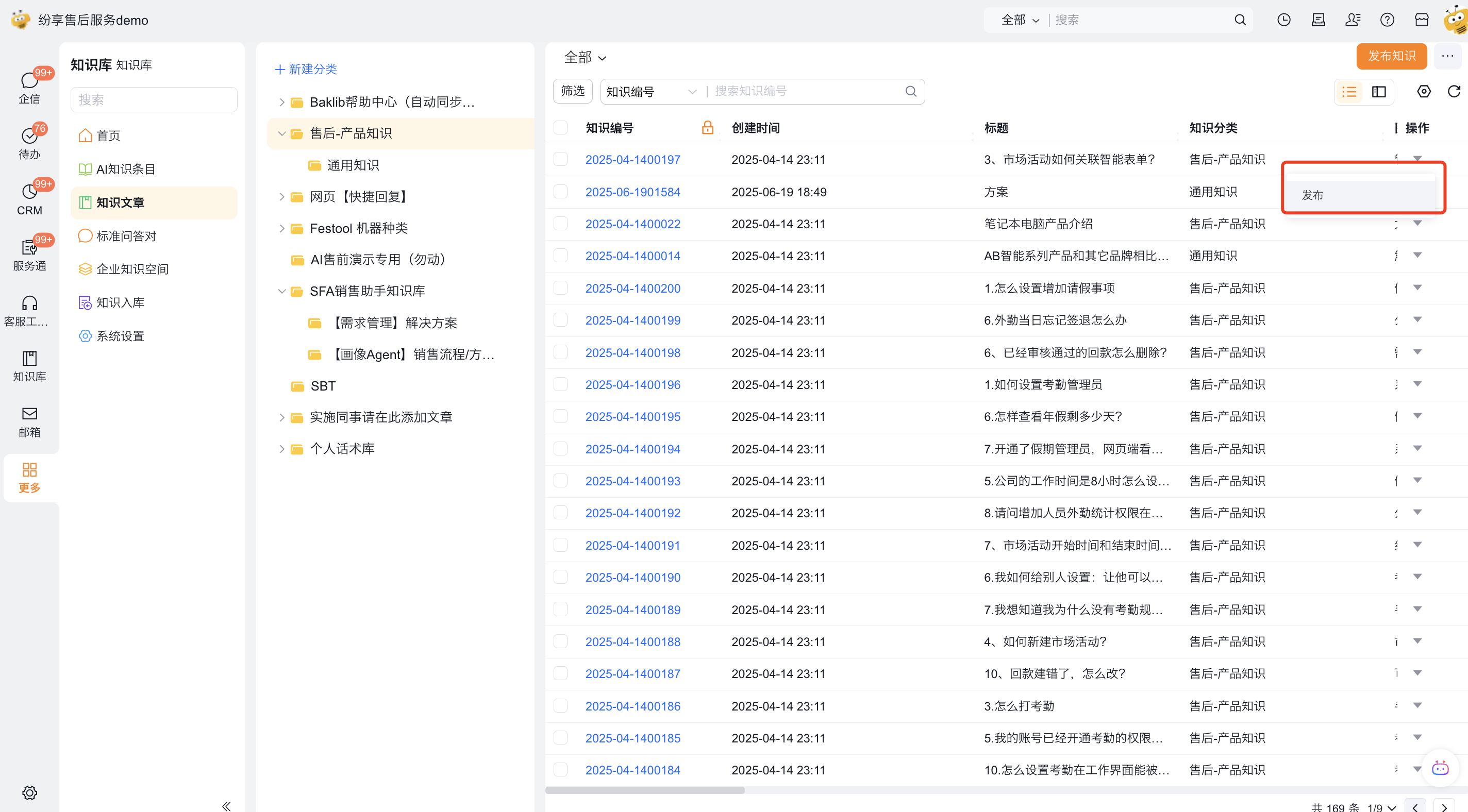Click the history clock icon in top bar
1468x812 pixels.
pyautogui.click(x=1283, y=20)
